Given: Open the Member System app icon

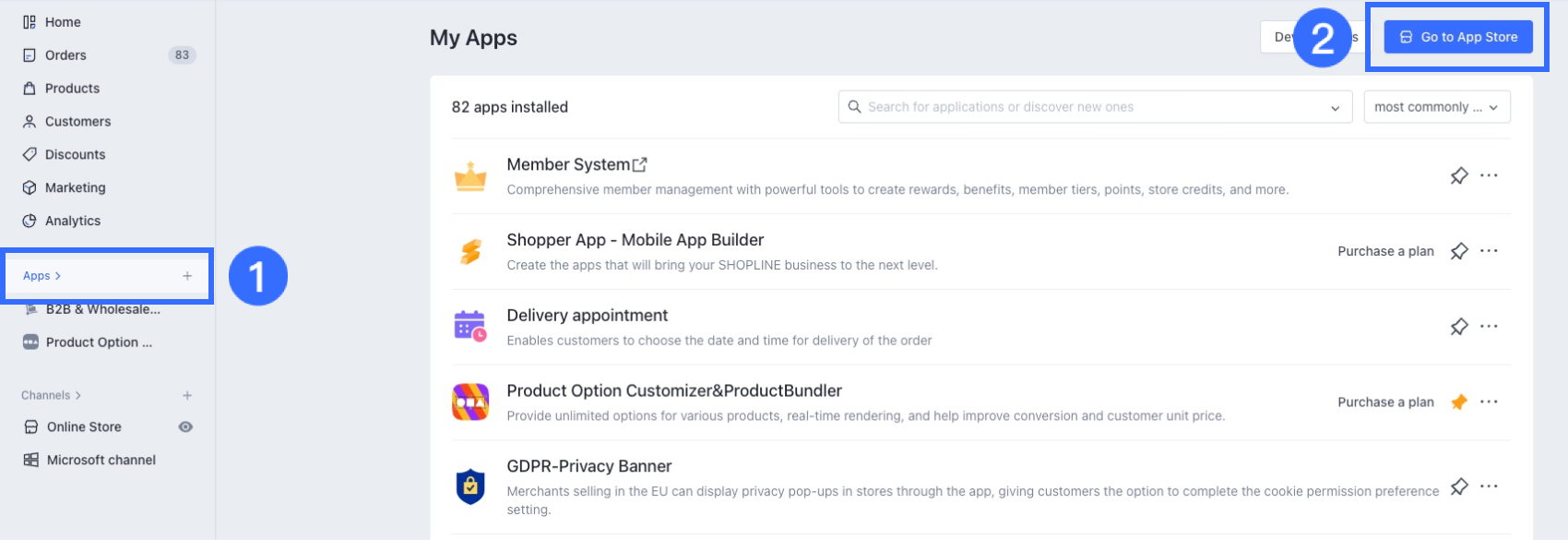Looking at the screenshot, I should [x=470, y=175].
